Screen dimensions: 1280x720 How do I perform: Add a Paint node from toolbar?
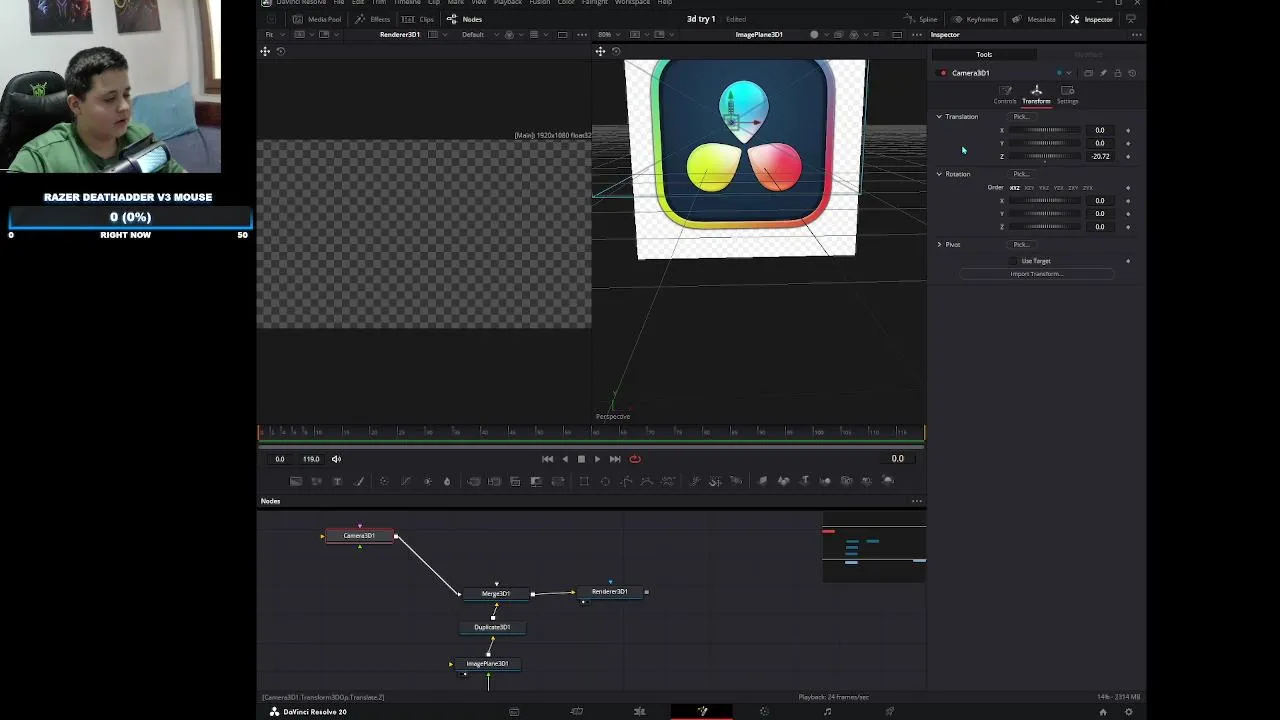tap(359, 481)
